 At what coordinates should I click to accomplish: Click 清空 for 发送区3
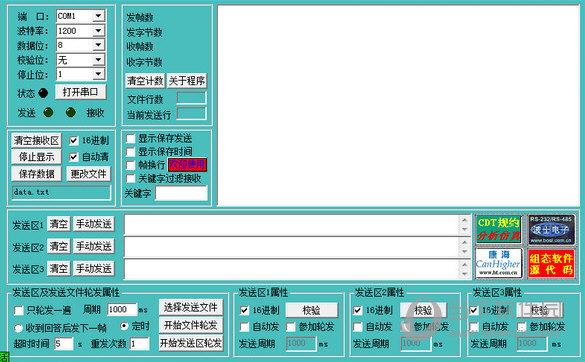click(59, 269)
